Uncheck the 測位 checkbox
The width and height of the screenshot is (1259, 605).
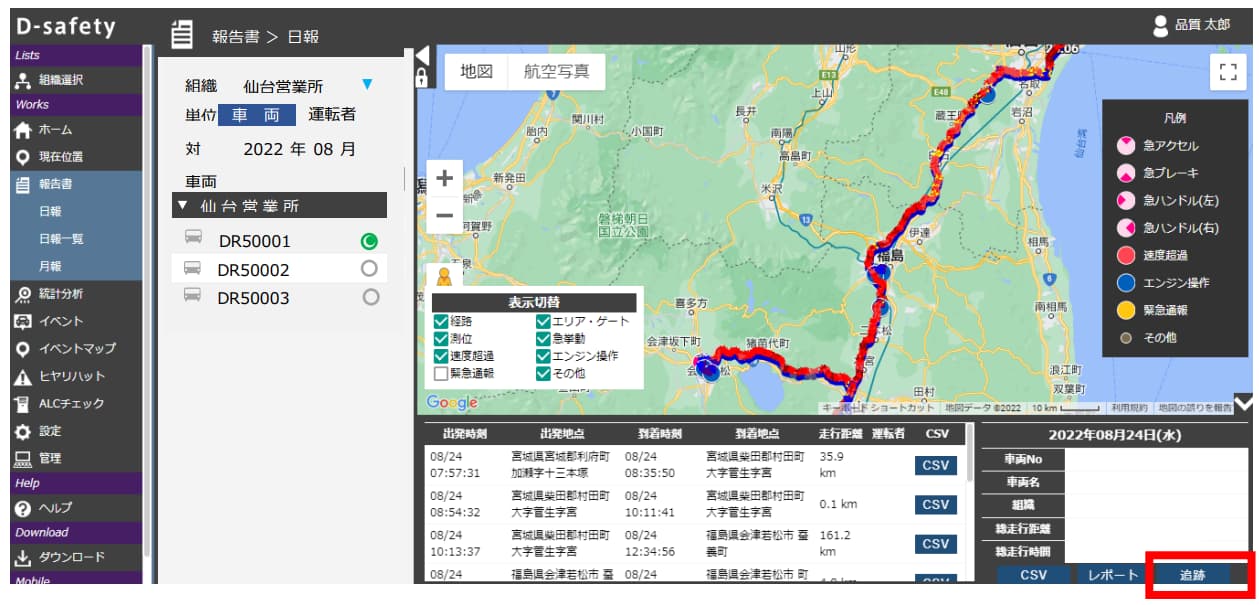pos(440,339)
